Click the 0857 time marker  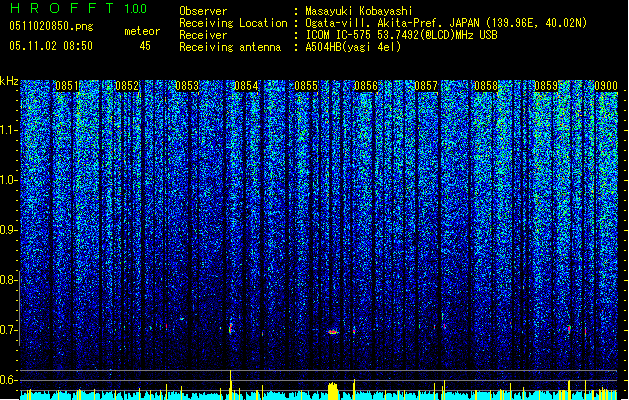pyautogui.click(x=426, y=86)
